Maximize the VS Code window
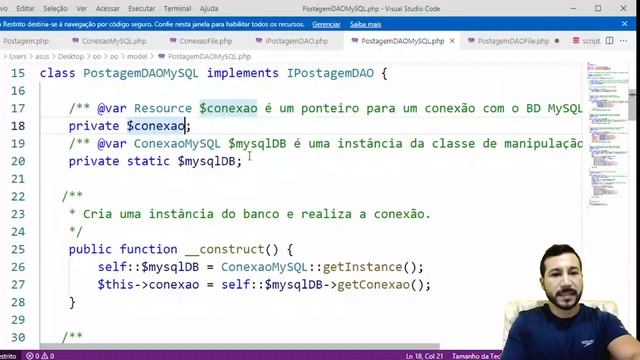 tap(598, 8)
